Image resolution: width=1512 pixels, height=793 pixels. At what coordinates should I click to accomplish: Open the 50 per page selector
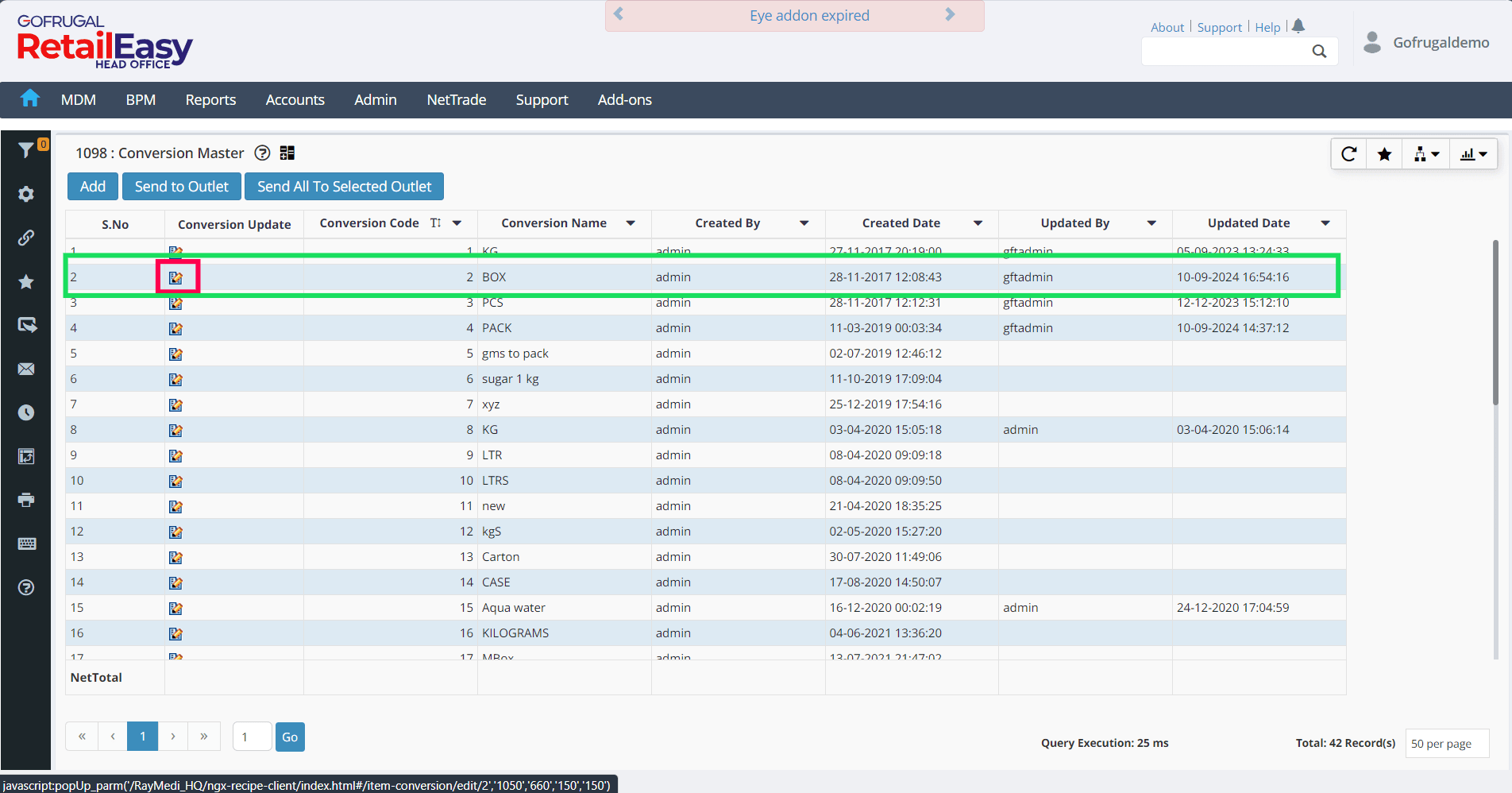[1446, 744]
